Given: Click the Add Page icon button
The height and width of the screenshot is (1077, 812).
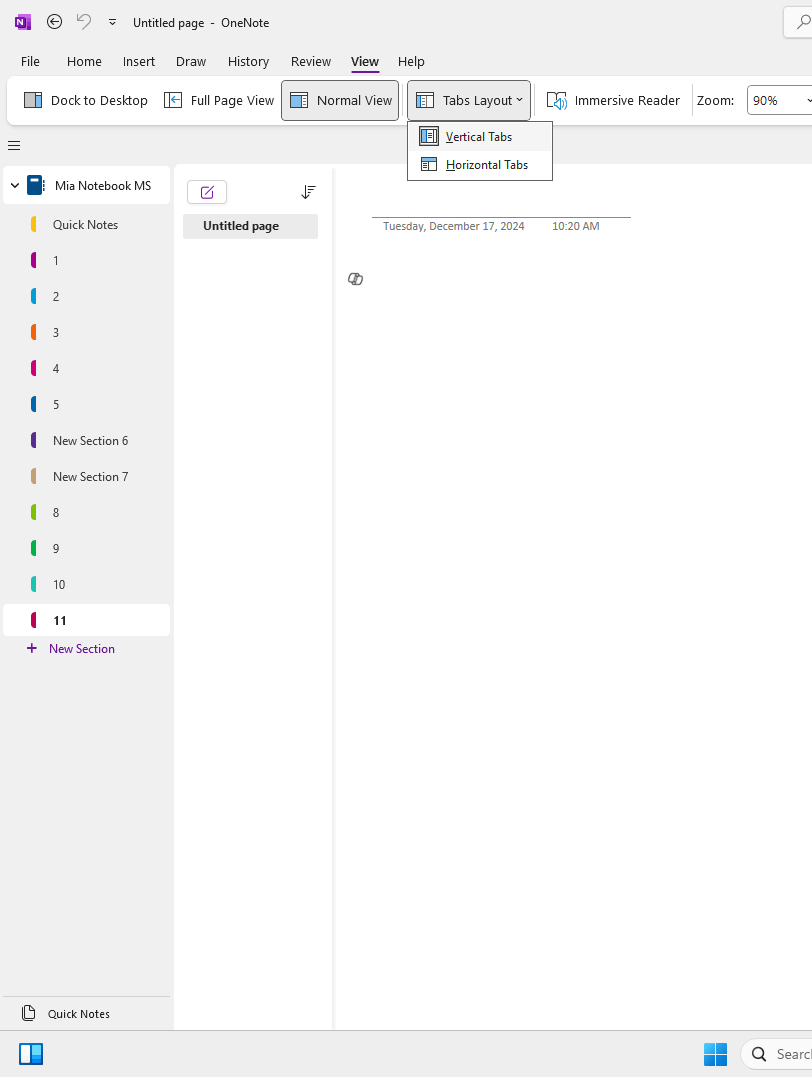Looking at the screenshot, I should (x=207, y=192).
